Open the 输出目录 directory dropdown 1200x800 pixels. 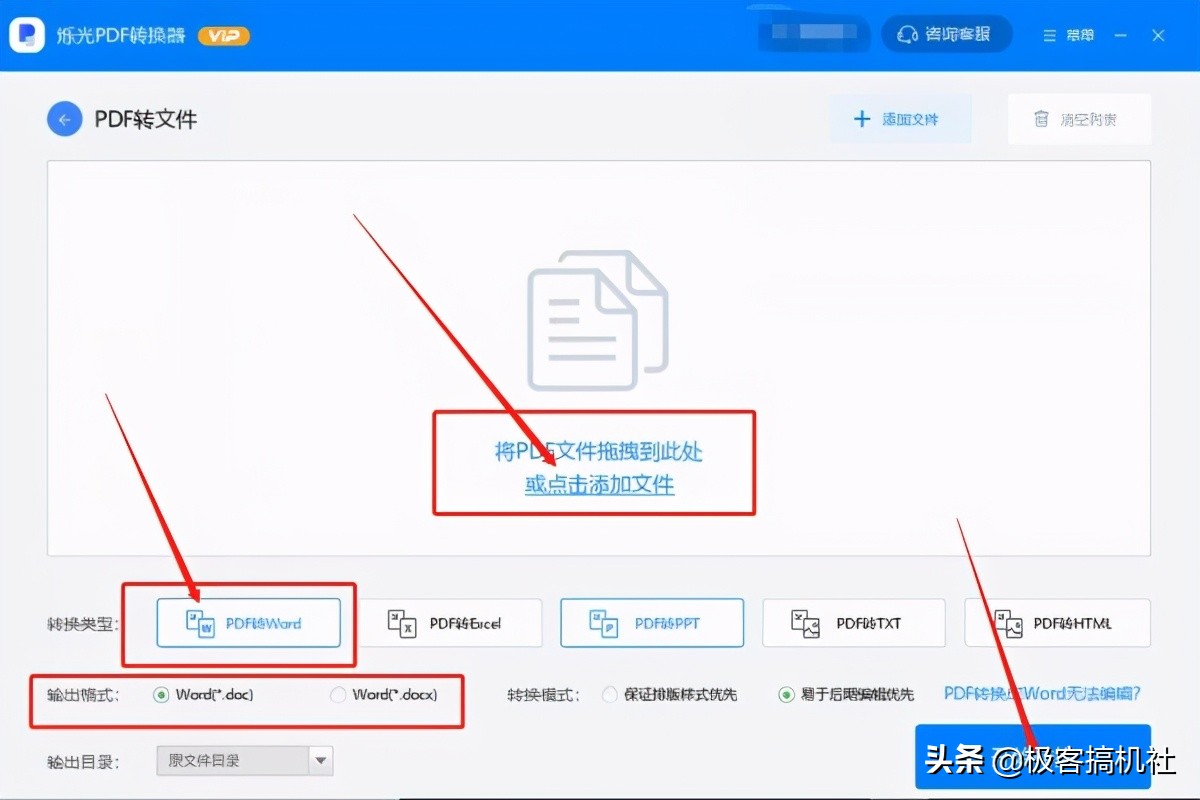(322, 760)
